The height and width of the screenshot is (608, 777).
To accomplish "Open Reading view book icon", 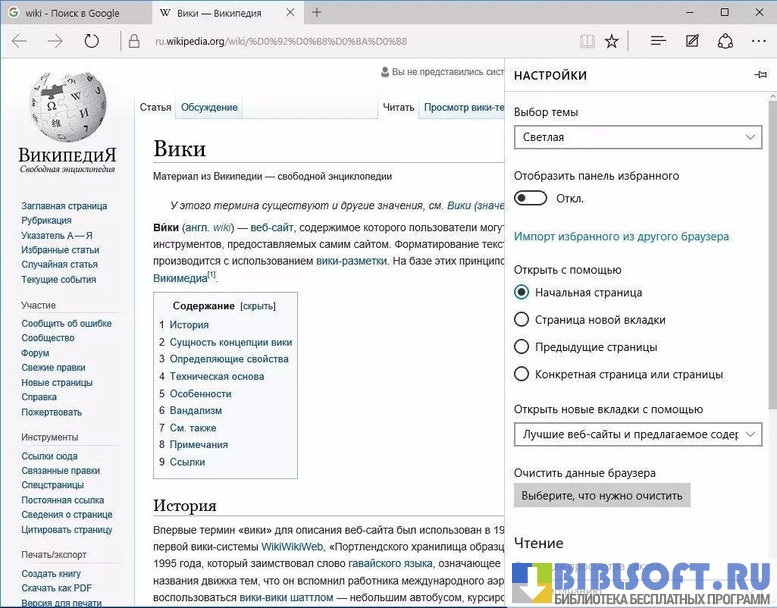I will (587, 41).
